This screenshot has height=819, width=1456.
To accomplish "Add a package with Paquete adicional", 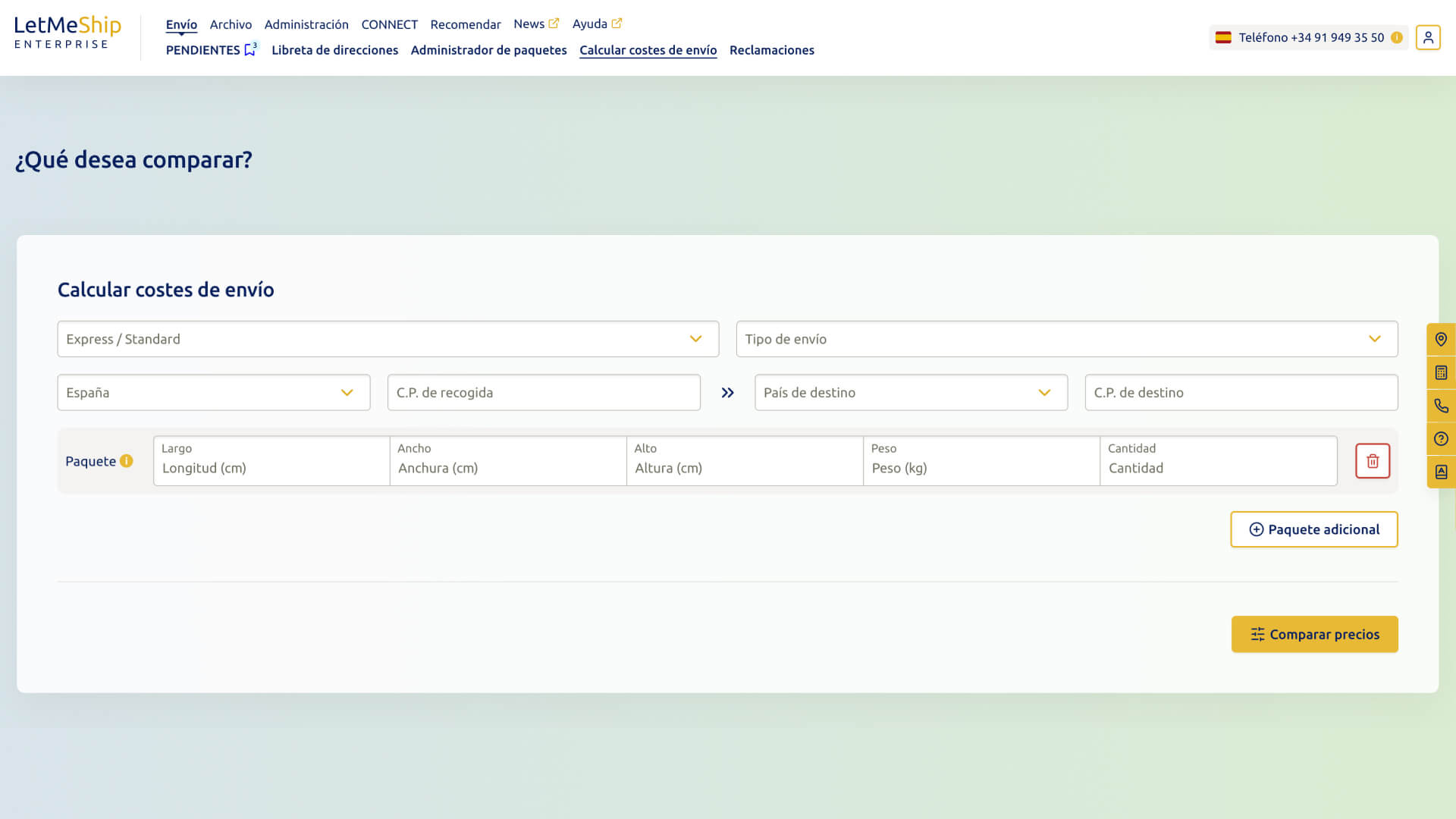I will 1314,529.
